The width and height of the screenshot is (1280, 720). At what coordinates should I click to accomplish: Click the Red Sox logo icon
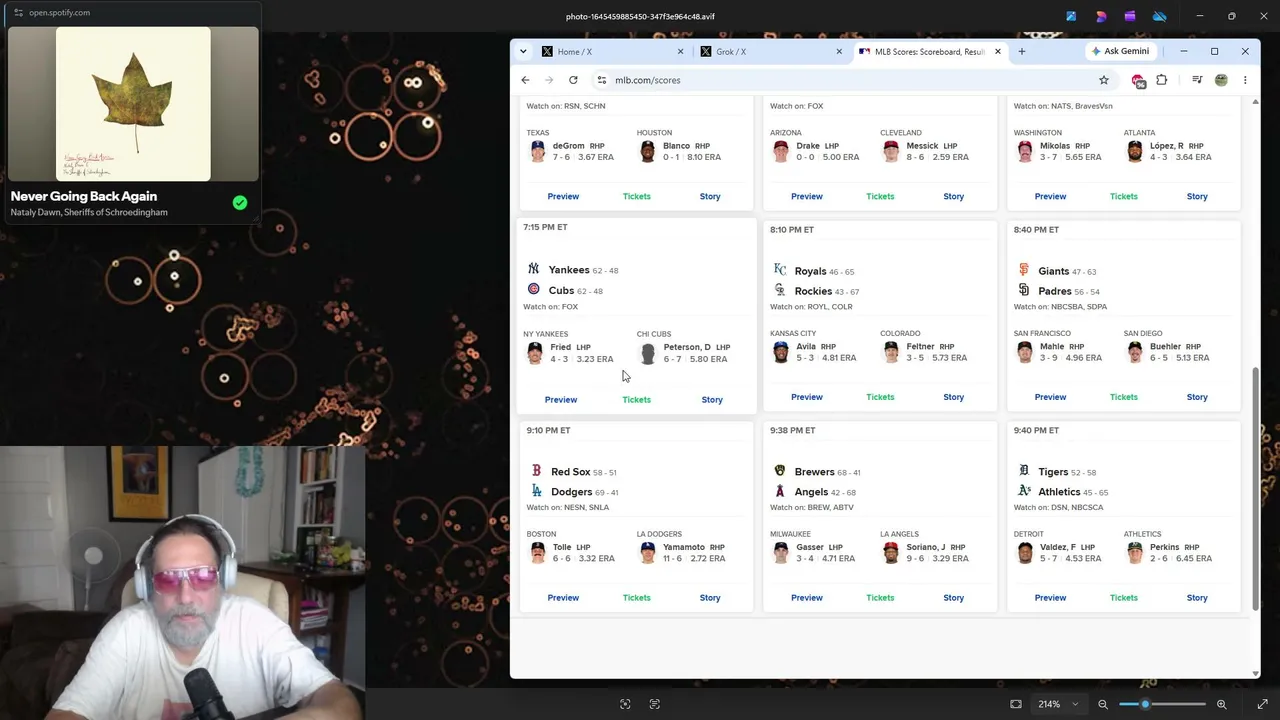click(536, 471)
